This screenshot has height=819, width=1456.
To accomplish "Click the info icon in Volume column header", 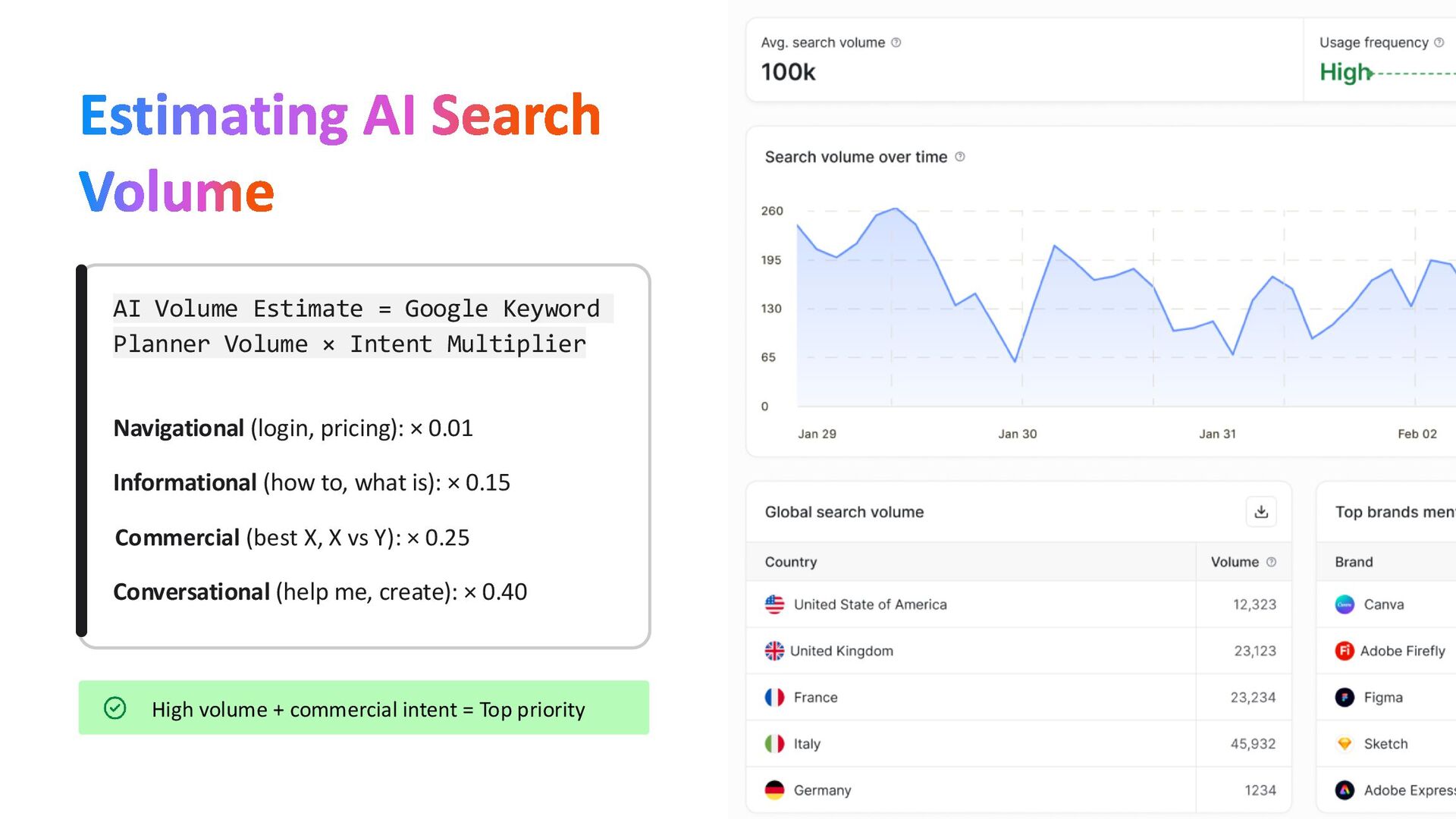I will [x=1272, y=562].
